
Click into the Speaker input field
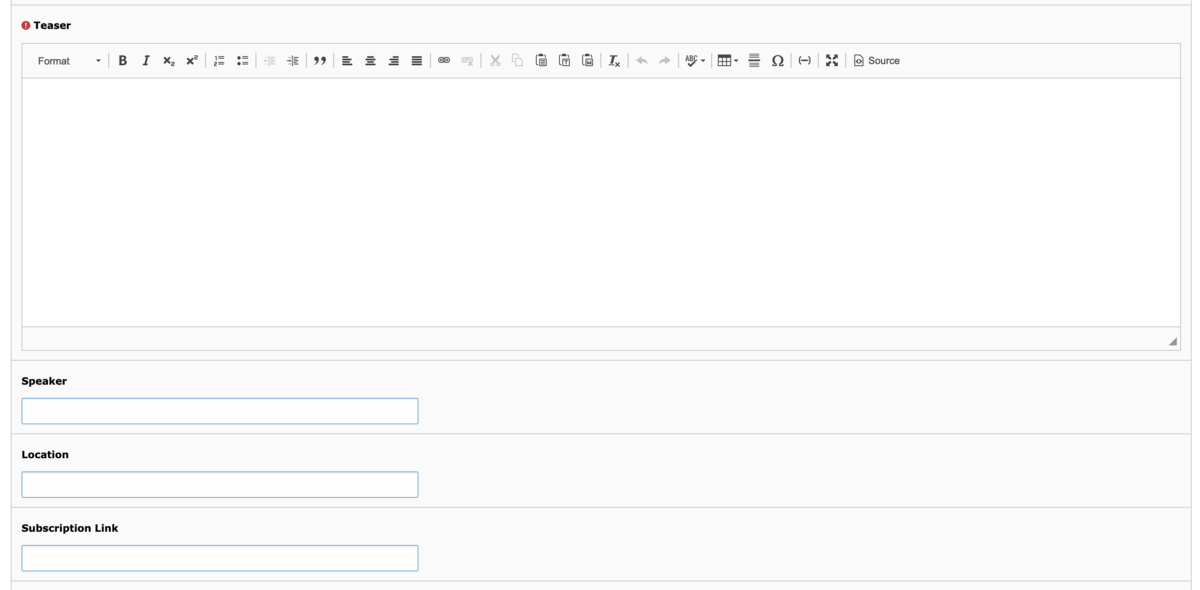(220, 411)
